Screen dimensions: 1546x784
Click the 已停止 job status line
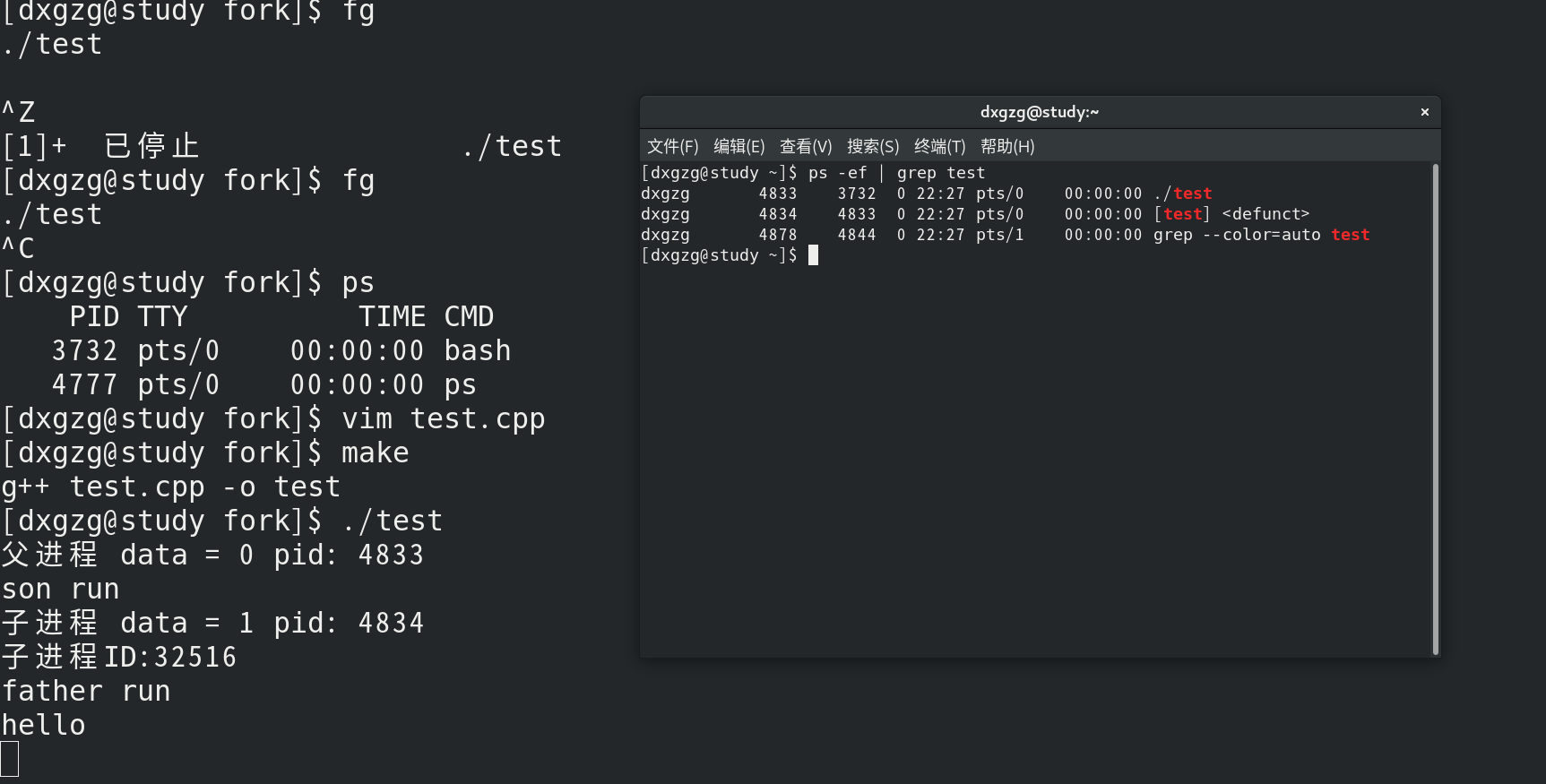click(x=152, y=144)
